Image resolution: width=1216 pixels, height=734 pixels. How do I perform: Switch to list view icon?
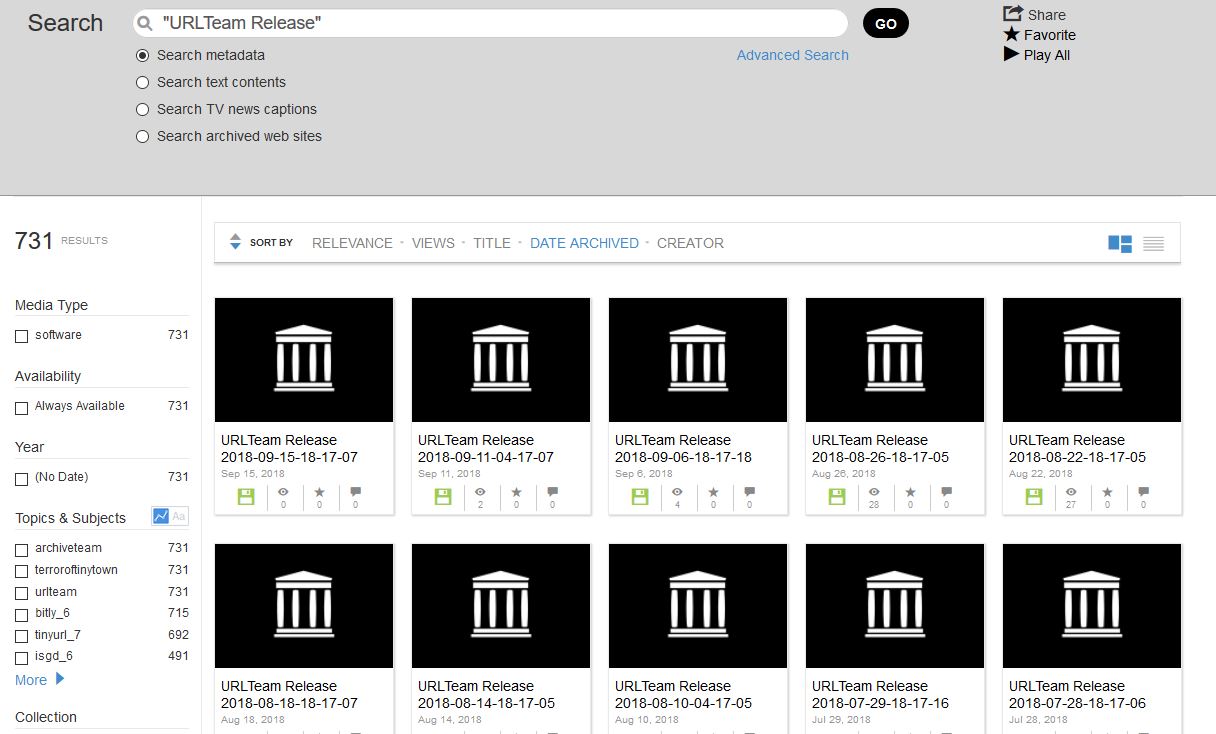(1153, 243)
